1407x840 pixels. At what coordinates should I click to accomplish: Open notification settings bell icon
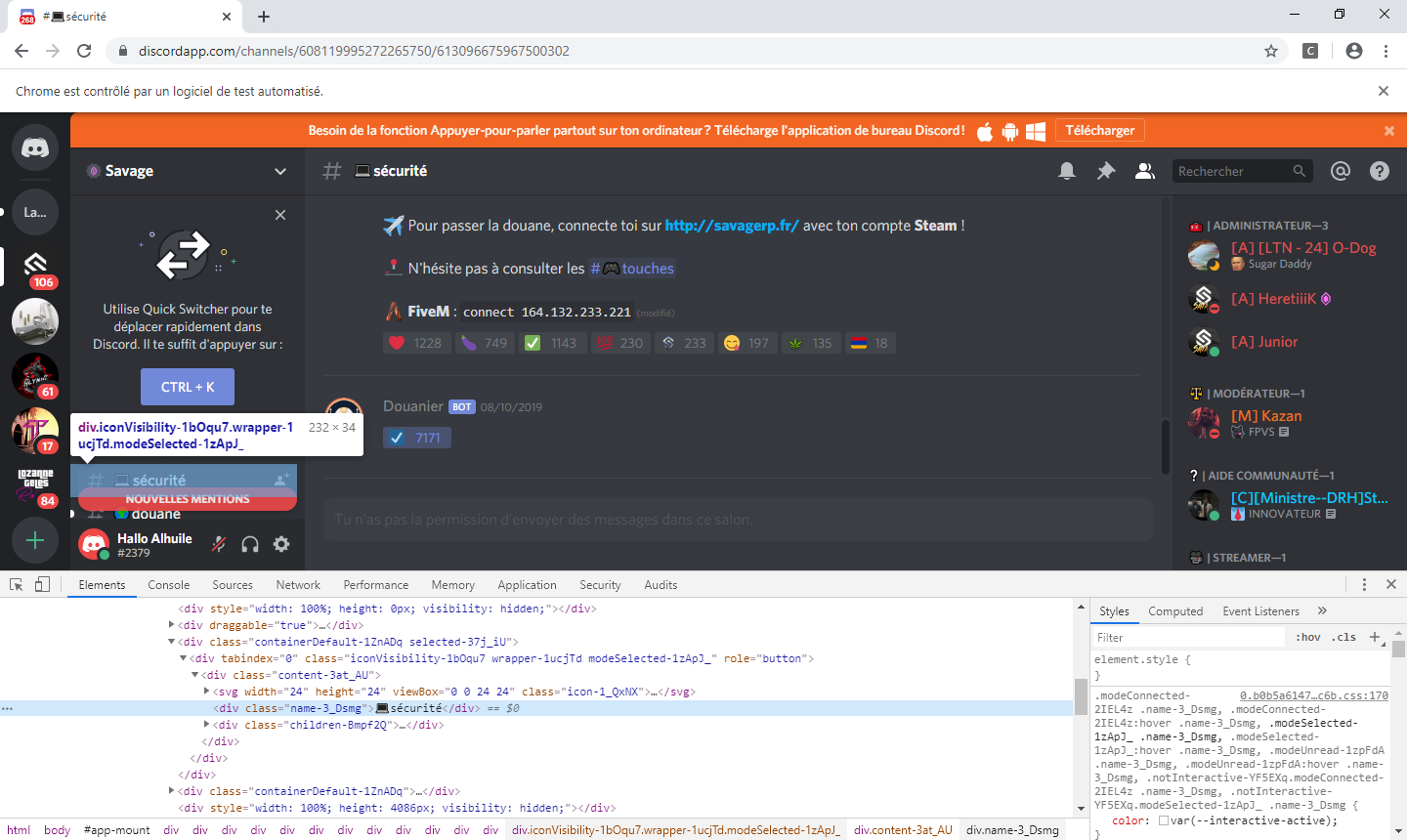point(1067,171)
